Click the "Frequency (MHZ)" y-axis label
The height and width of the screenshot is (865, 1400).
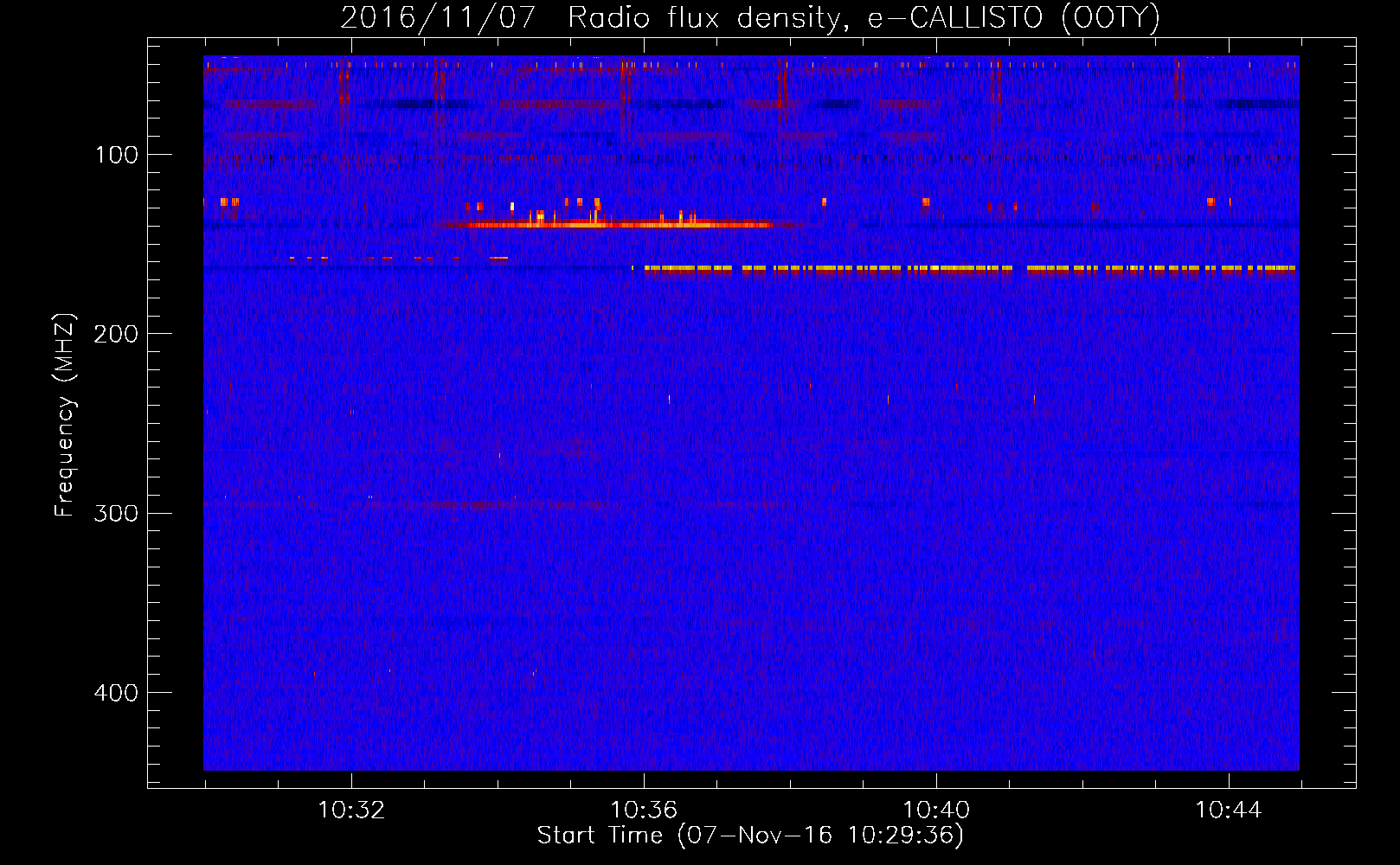coord(65,415)
